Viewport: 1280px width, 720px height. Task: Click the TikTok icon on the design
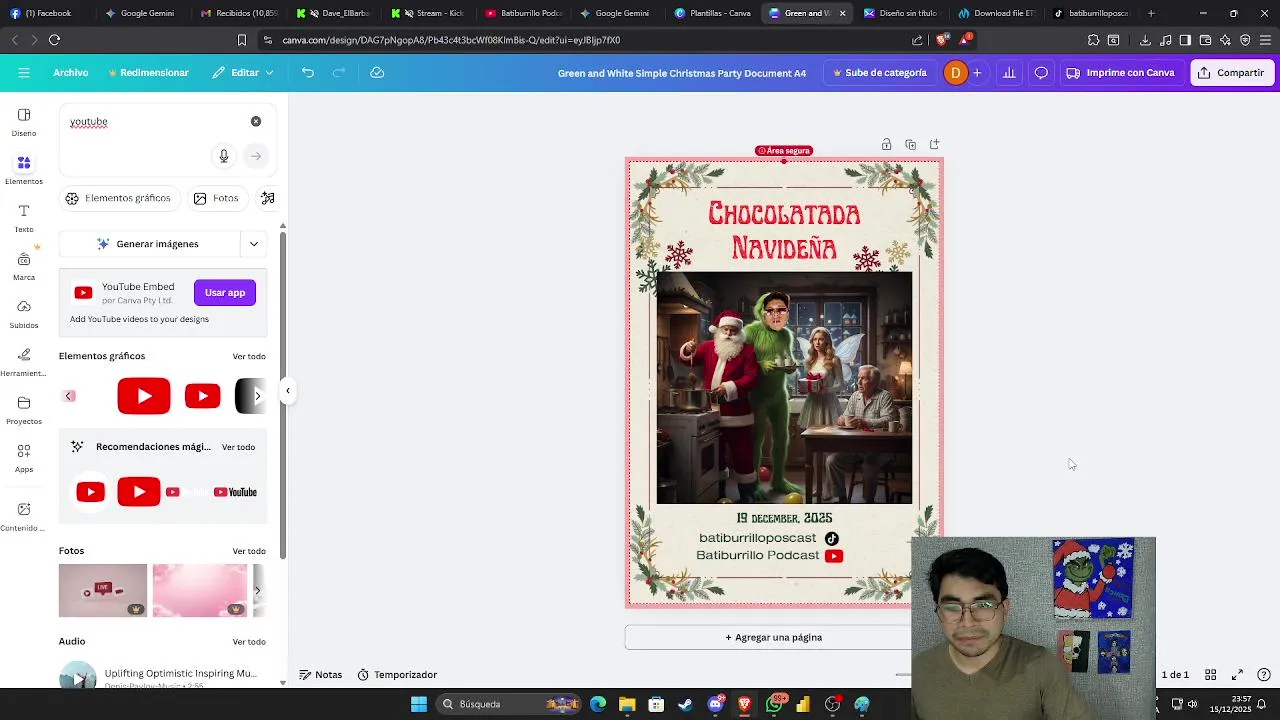click(831, 538)
